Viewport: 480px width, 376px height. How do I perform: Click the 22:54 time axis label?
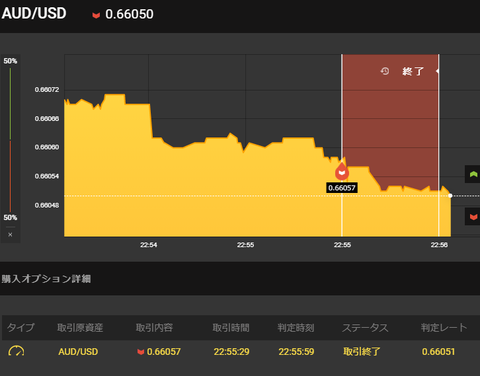point(149,245)
